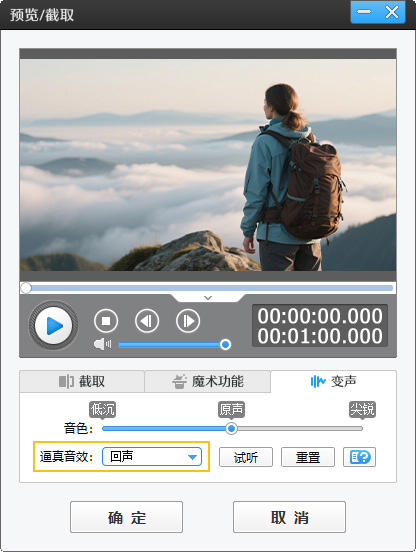Switch to the 截取 tab
Screen dimensions: 416x552
[x=82, y=381]
